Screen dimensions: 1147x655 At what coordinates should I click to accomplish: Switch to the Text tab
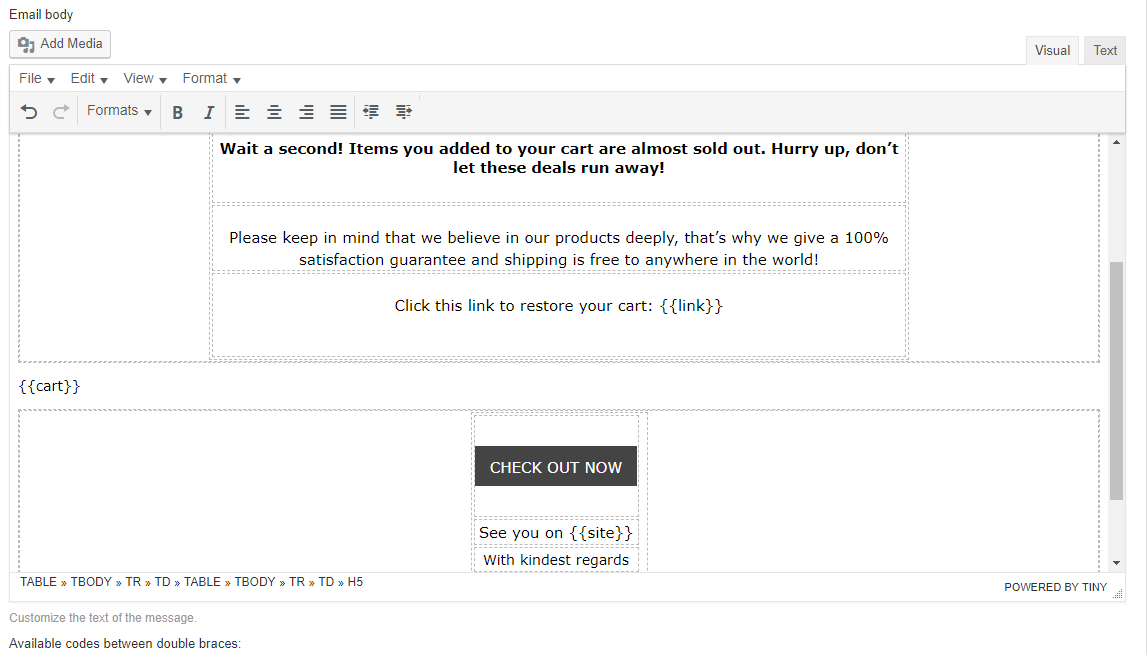tap(1104, 51)
